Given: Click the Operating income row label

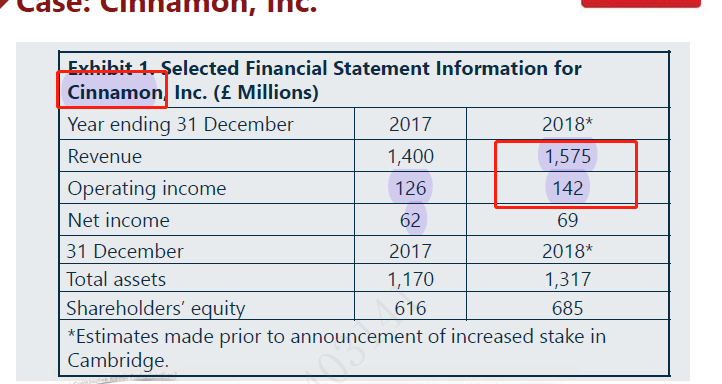Looking at the screenshot, I should [147, 189].
